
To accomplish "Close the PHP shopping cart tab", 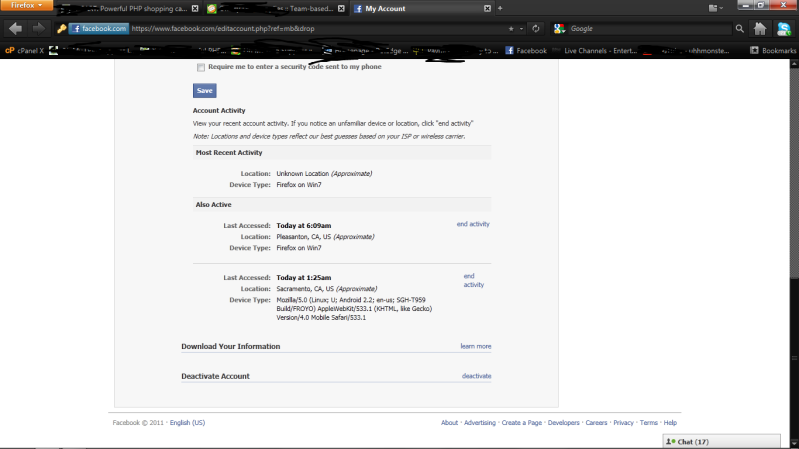I will (x=195, y=9).
